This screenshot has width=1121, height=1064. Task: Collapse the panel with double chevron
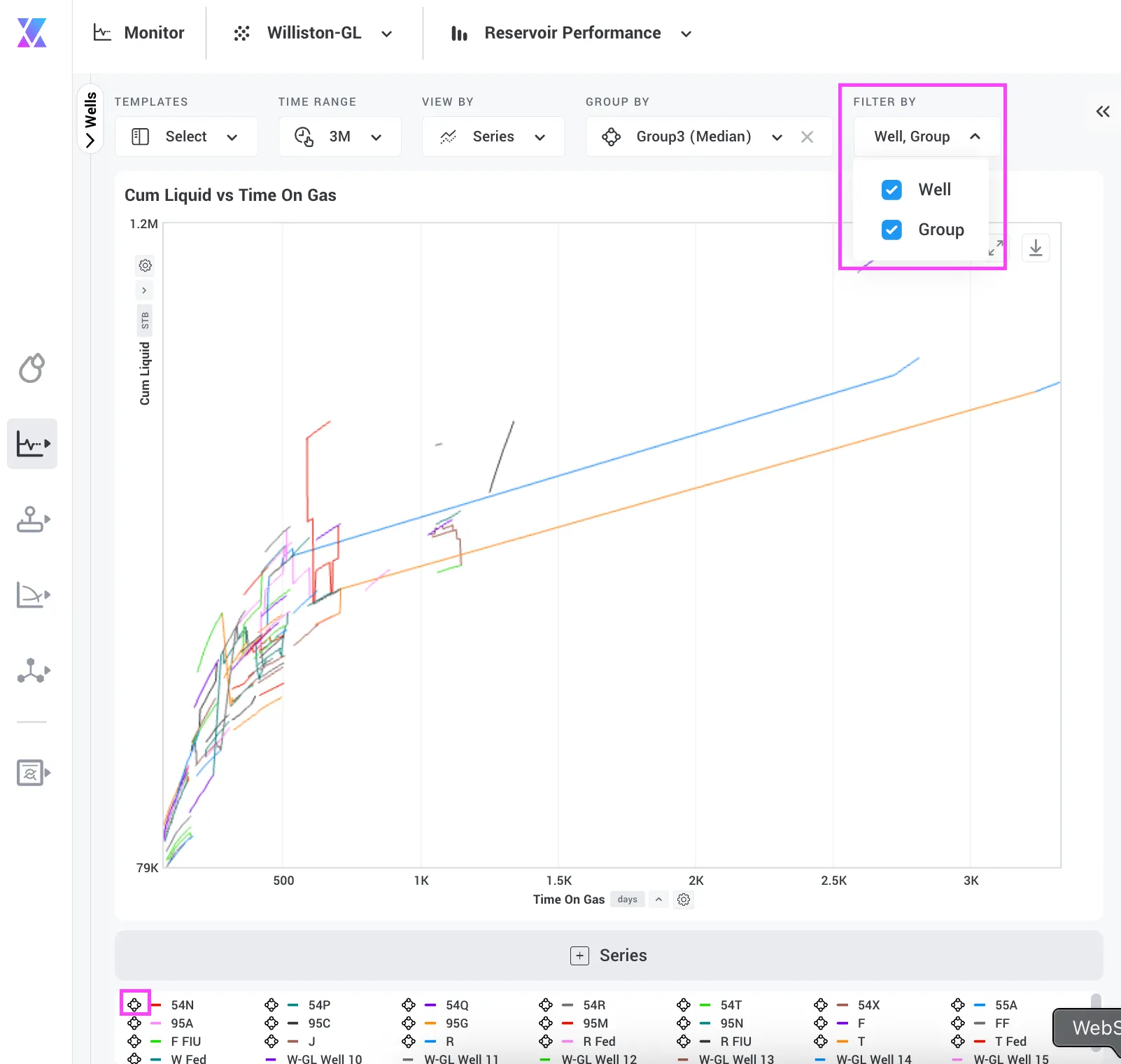[x=1103, y=111]
